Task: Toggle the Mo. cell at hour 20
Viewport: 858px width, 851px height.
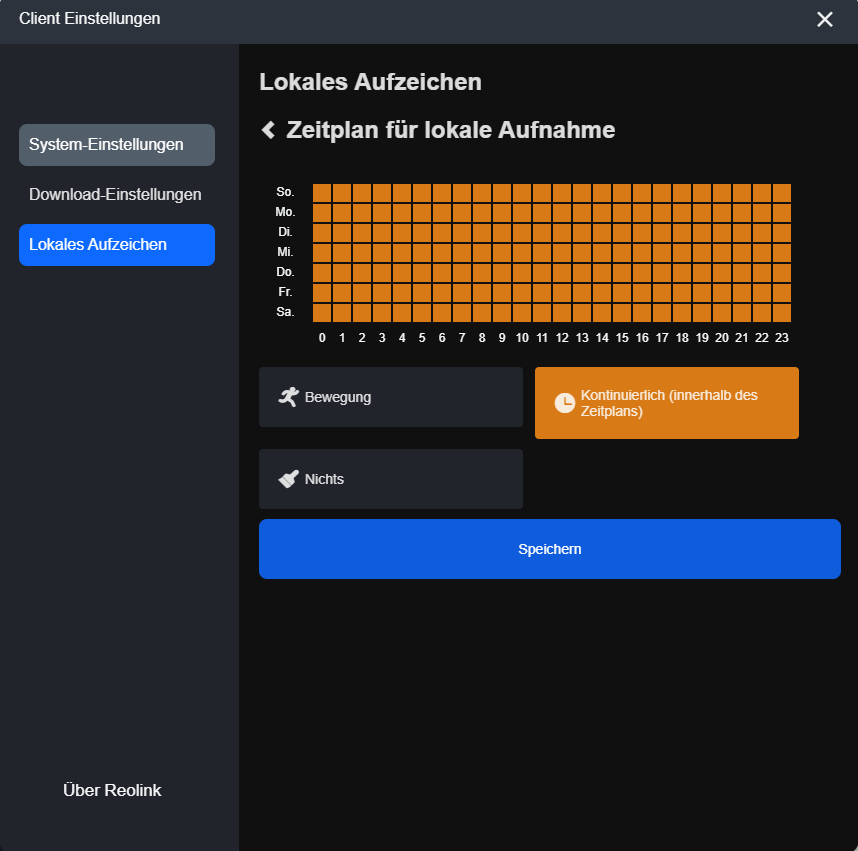Action: 722,213
